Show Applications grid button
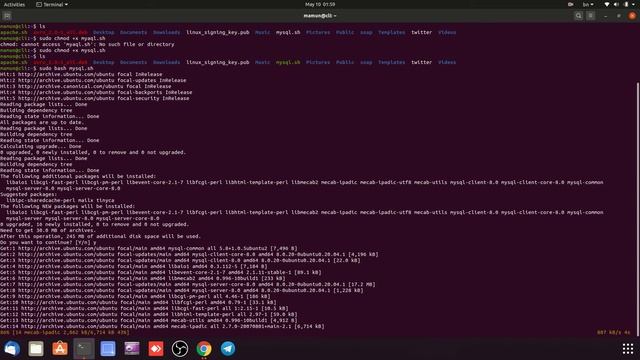The height and width of the screenshot is (360, 640). [x=628, y=349]
